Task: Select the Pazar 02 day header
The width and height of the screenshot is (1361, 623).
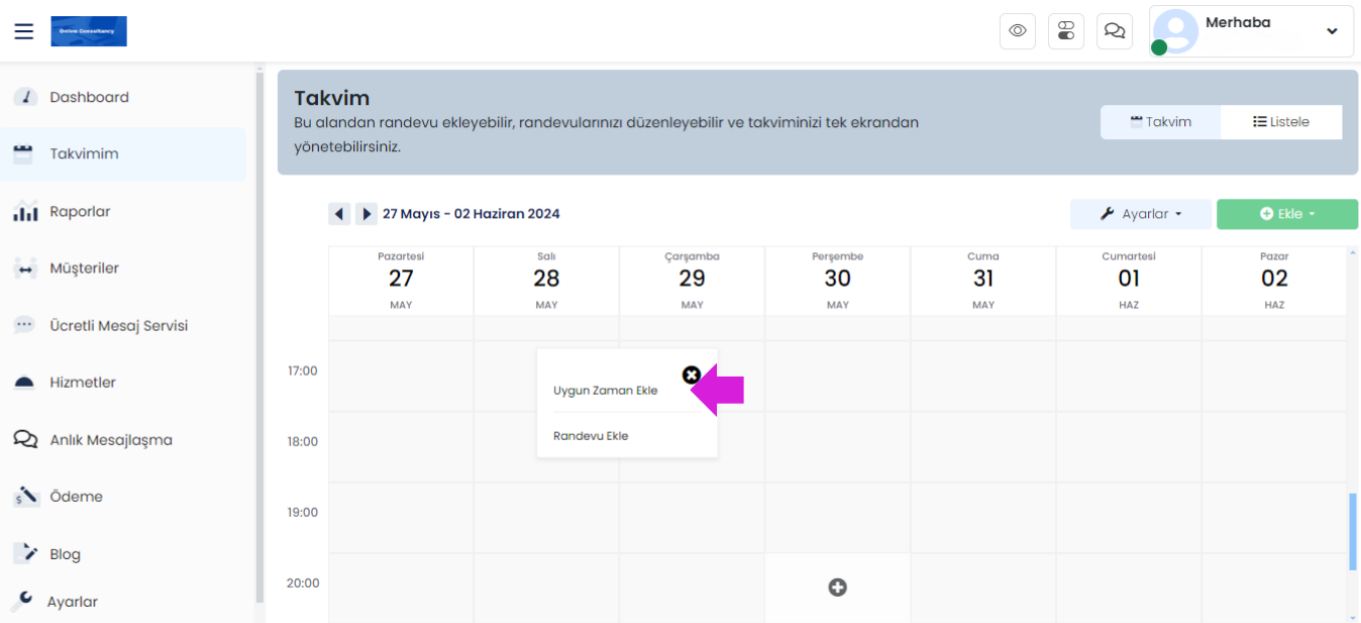Action: (x=1274, y=281)
